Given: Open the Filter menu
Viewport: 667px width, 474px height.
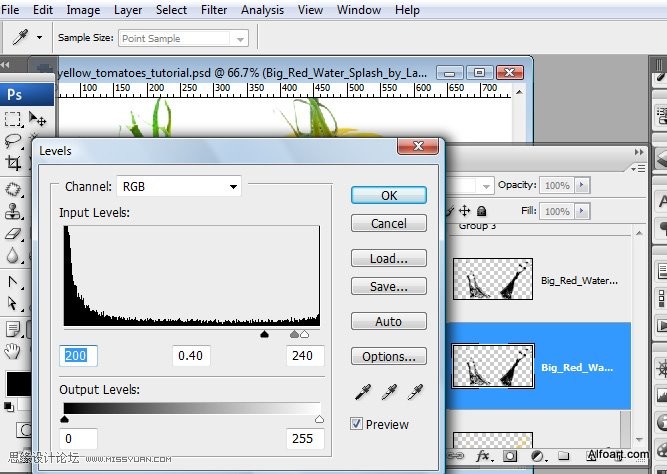Looking at the screenshot, I should click(214, 10).
